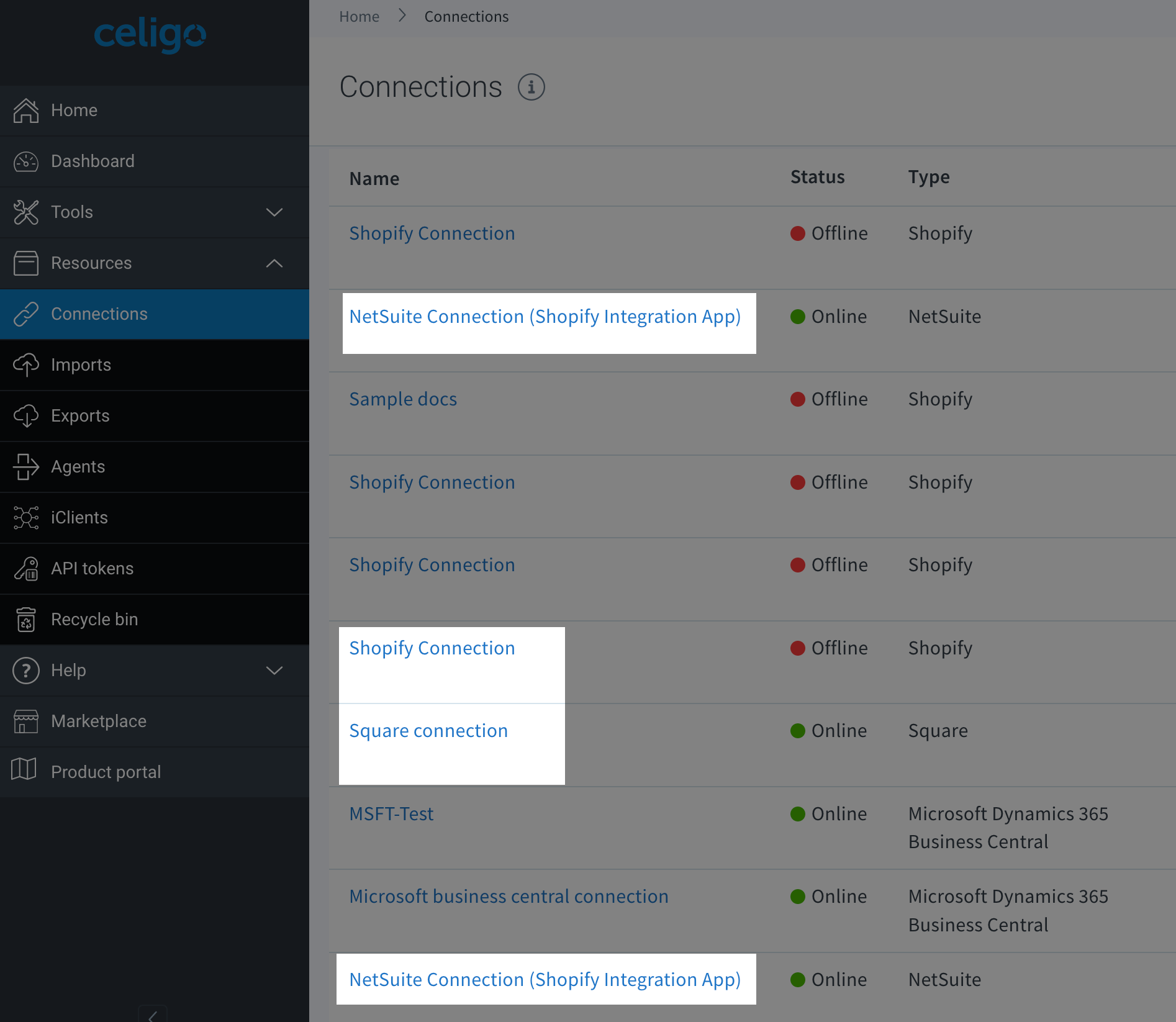Open the Square connection link
1176x1022 pixels.
pyautogui.click(x=428, y=731)
